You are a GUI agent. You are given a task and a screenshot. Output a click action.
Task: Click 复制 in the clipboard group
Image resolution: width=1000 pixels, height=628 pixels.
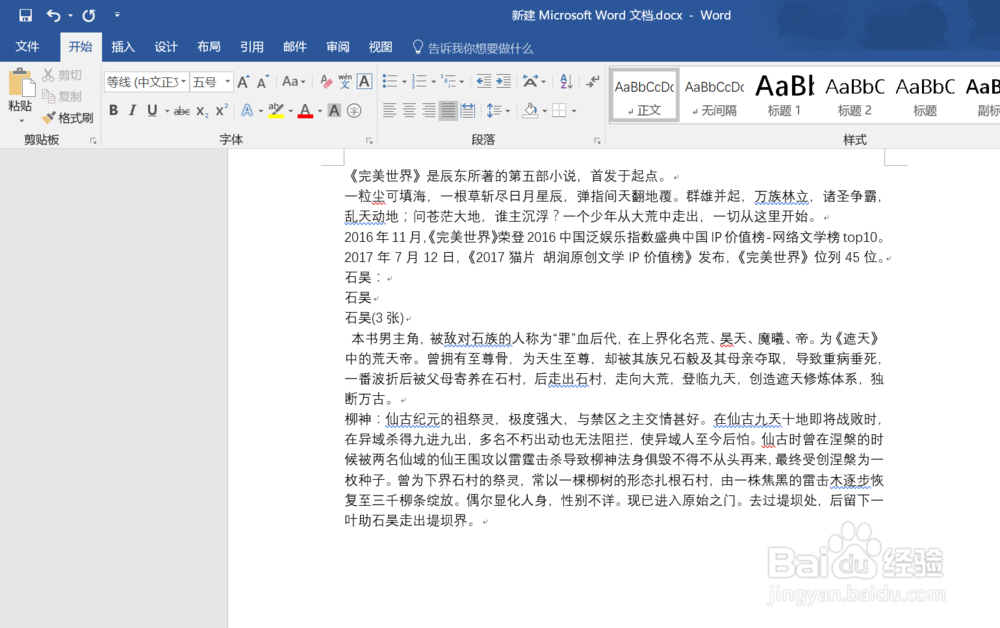pyautogui.click(x=62, y=96)
